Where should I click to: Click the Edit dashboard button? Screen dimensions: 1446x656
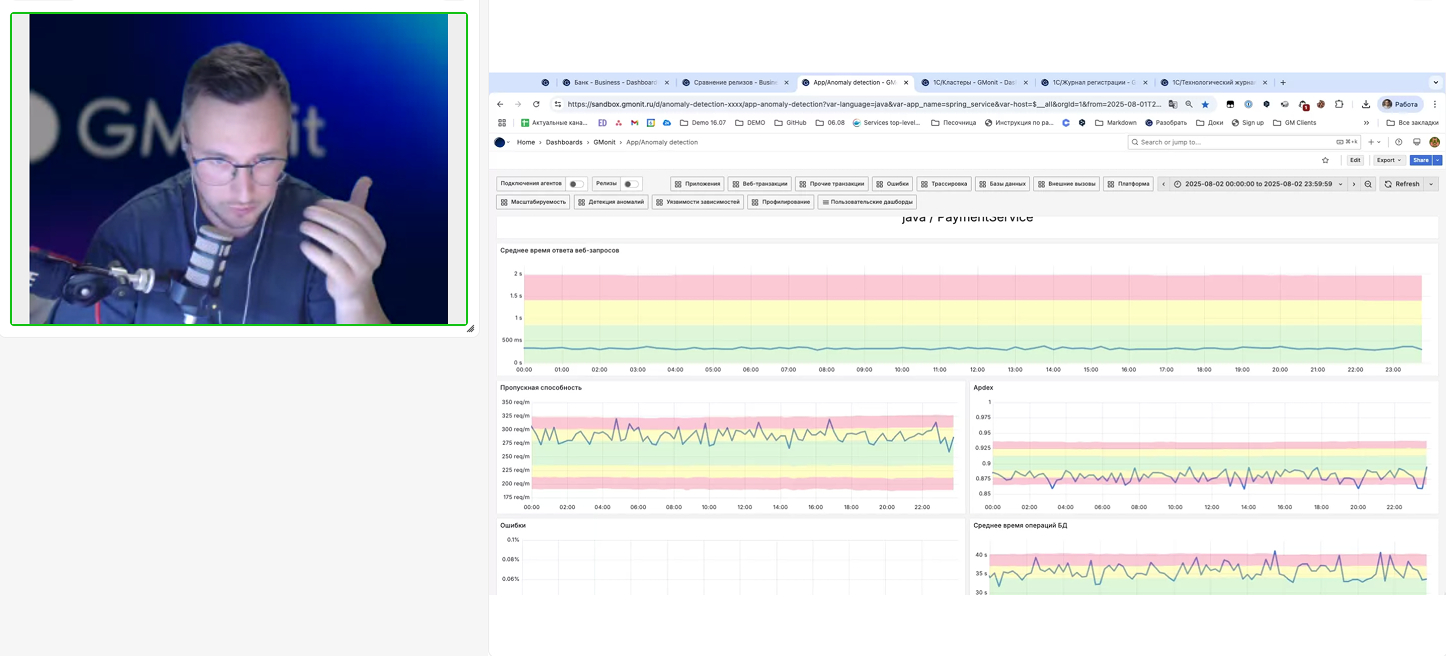(x=1355, y=160)
